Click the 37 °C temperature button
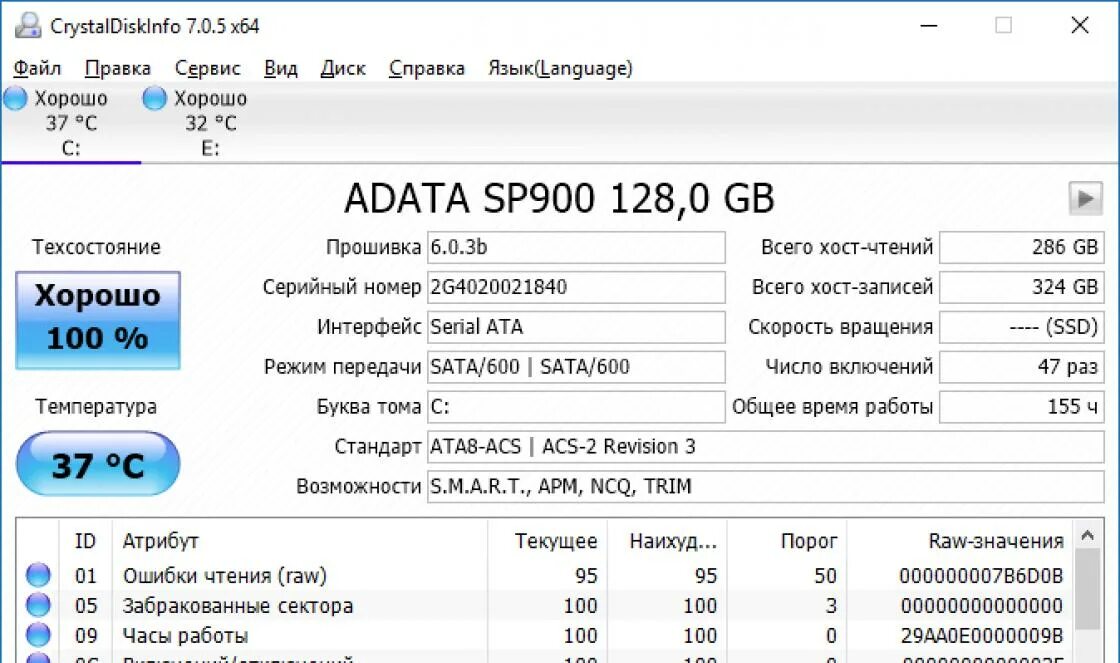Screen dimensions: 1120x663 click(x=98, y=464)
